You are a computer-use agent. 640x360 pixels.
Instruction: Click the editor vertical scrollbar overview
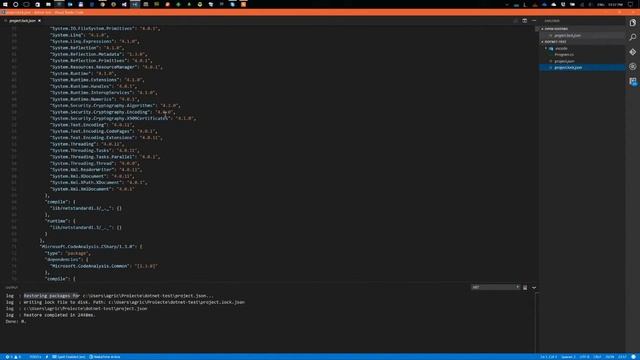point(537,153)
